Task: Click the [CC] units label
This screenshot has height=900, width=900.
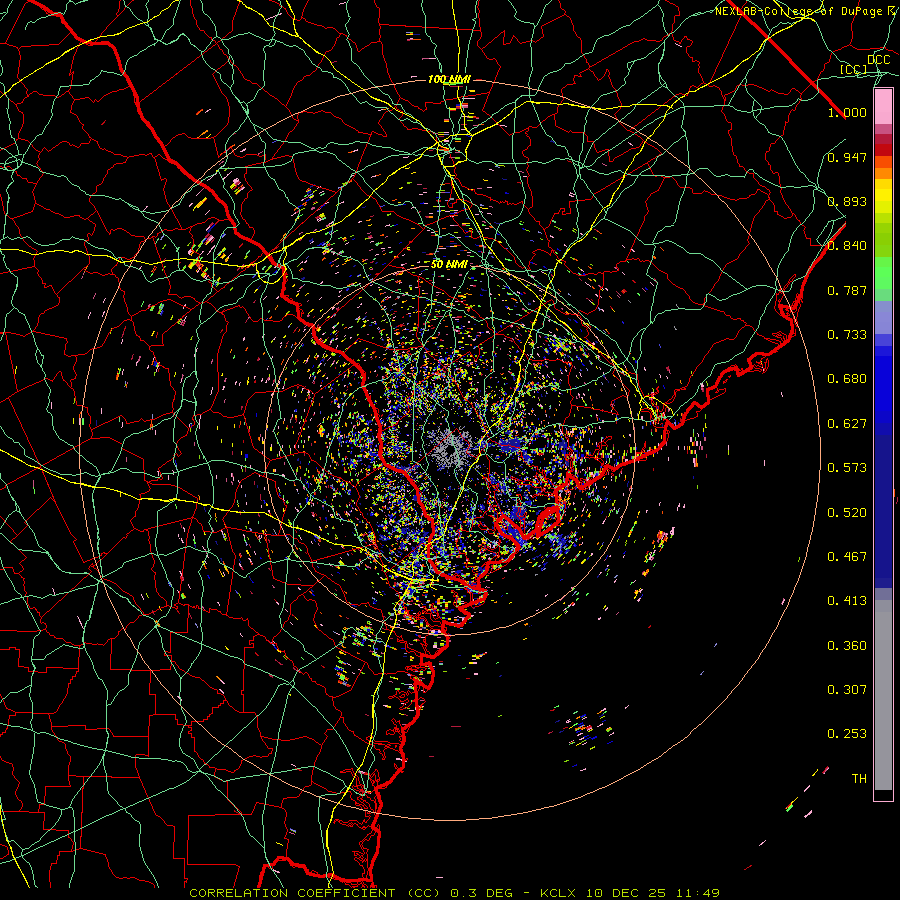Action: (854, 69)
